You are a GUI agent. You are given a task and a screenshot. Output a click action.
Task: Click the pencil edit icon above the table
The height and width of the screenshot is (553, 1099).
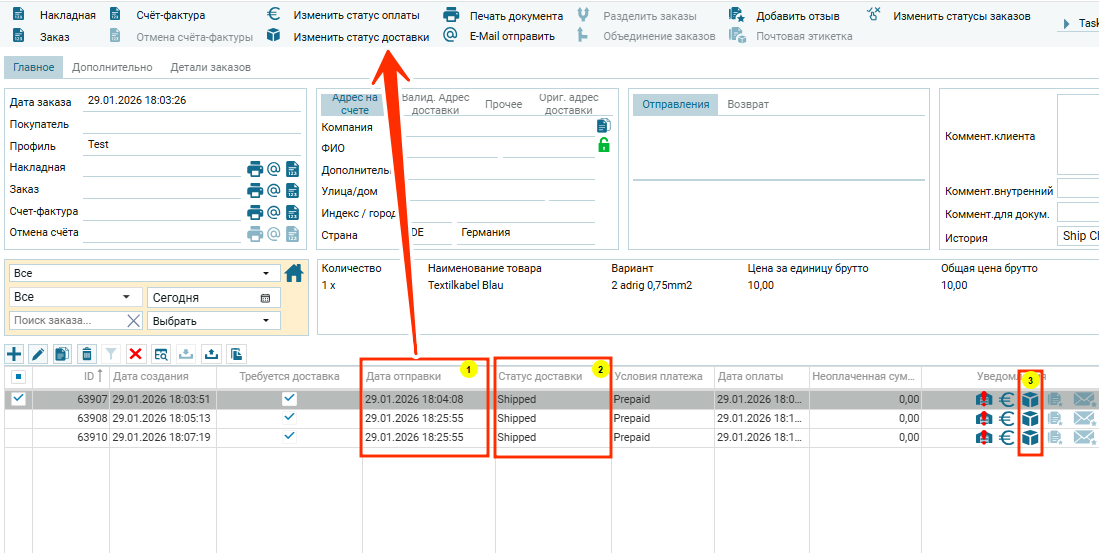(38, 353)
